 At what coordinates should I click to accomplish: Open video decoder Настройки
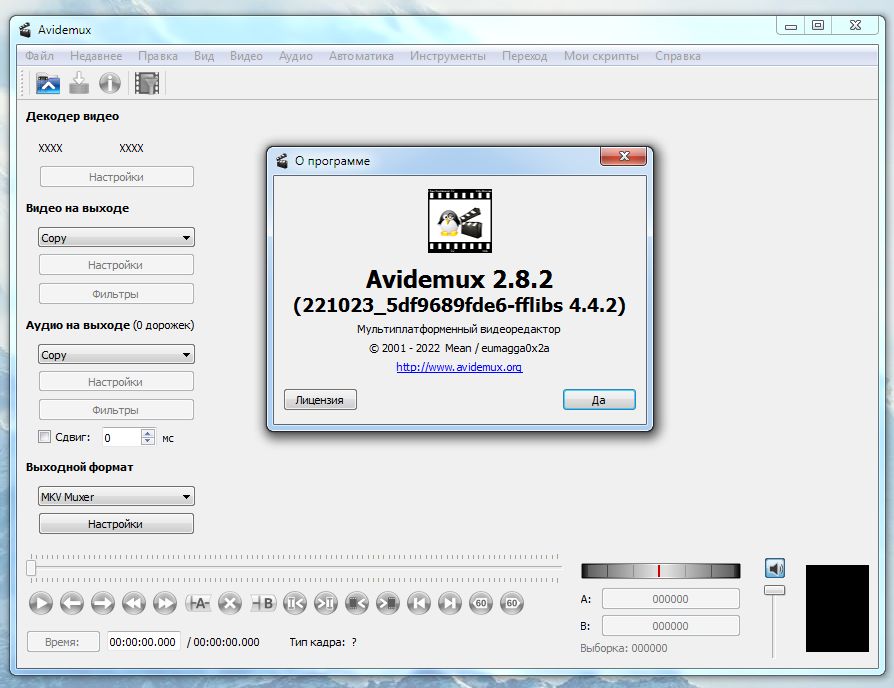click(116, 177)
